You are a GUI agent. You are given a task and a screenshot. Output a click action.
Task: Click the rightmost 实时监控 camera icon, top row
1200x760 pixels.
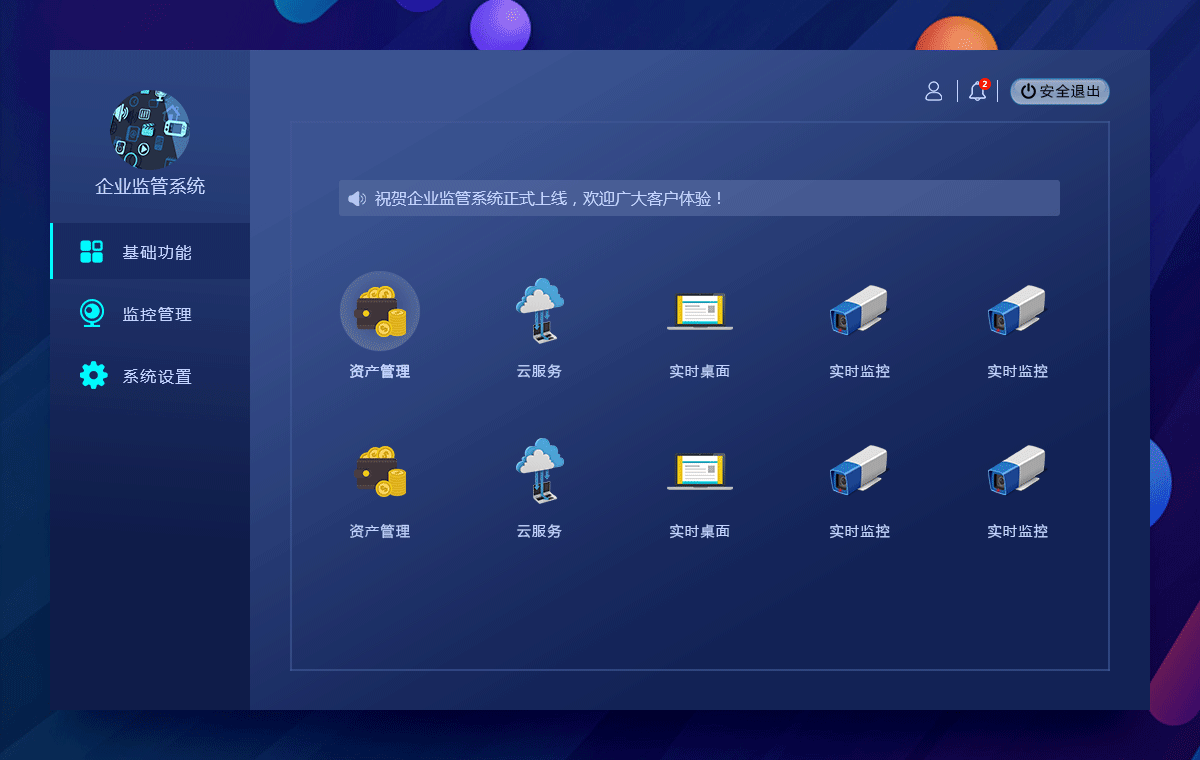(1016, 310)
